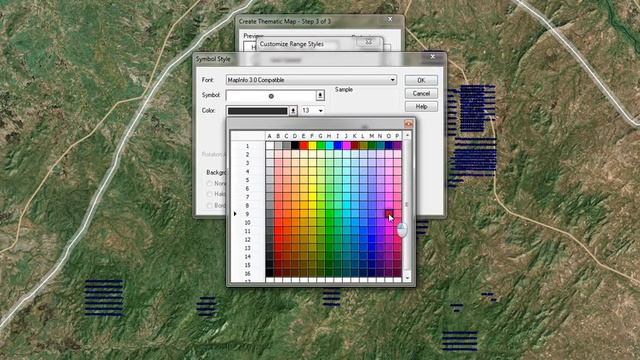The width and height of the screenshot is (640, 360).
Task: Select the Border background radio button
Action: (x=210, y=205)
